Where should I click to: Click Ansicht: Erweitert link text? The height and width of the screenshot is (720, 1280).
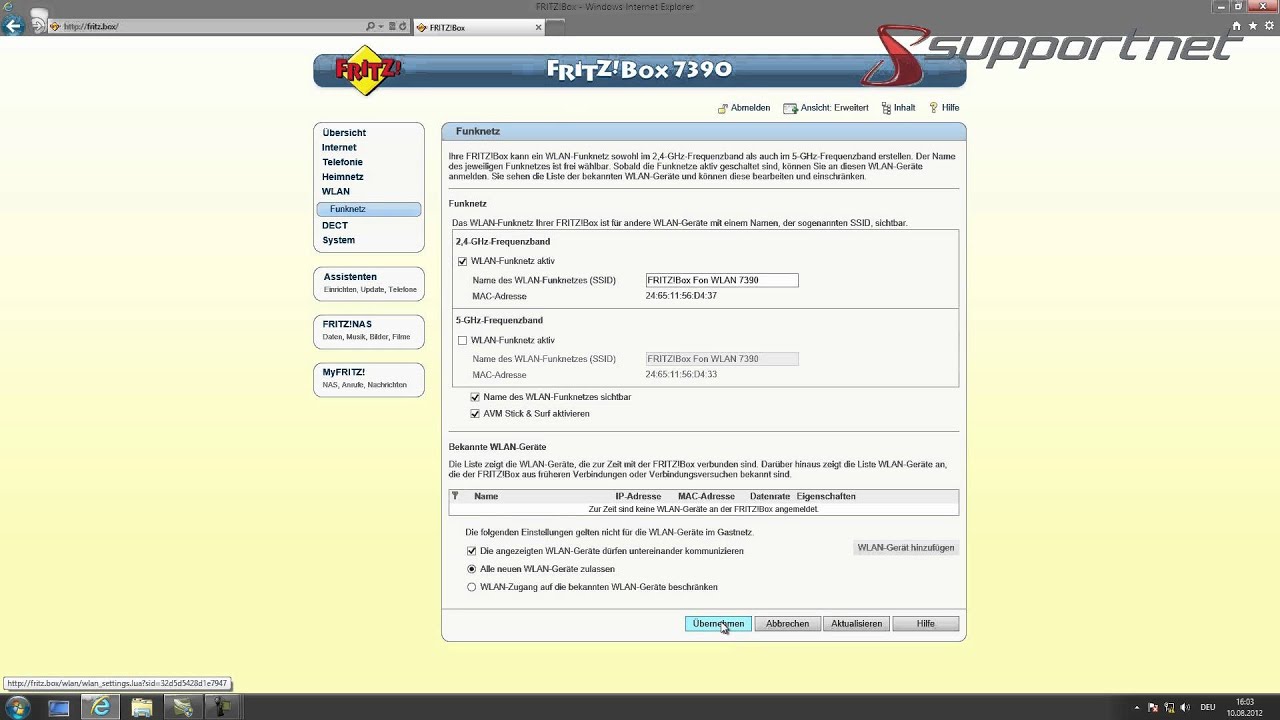(834, 108)
